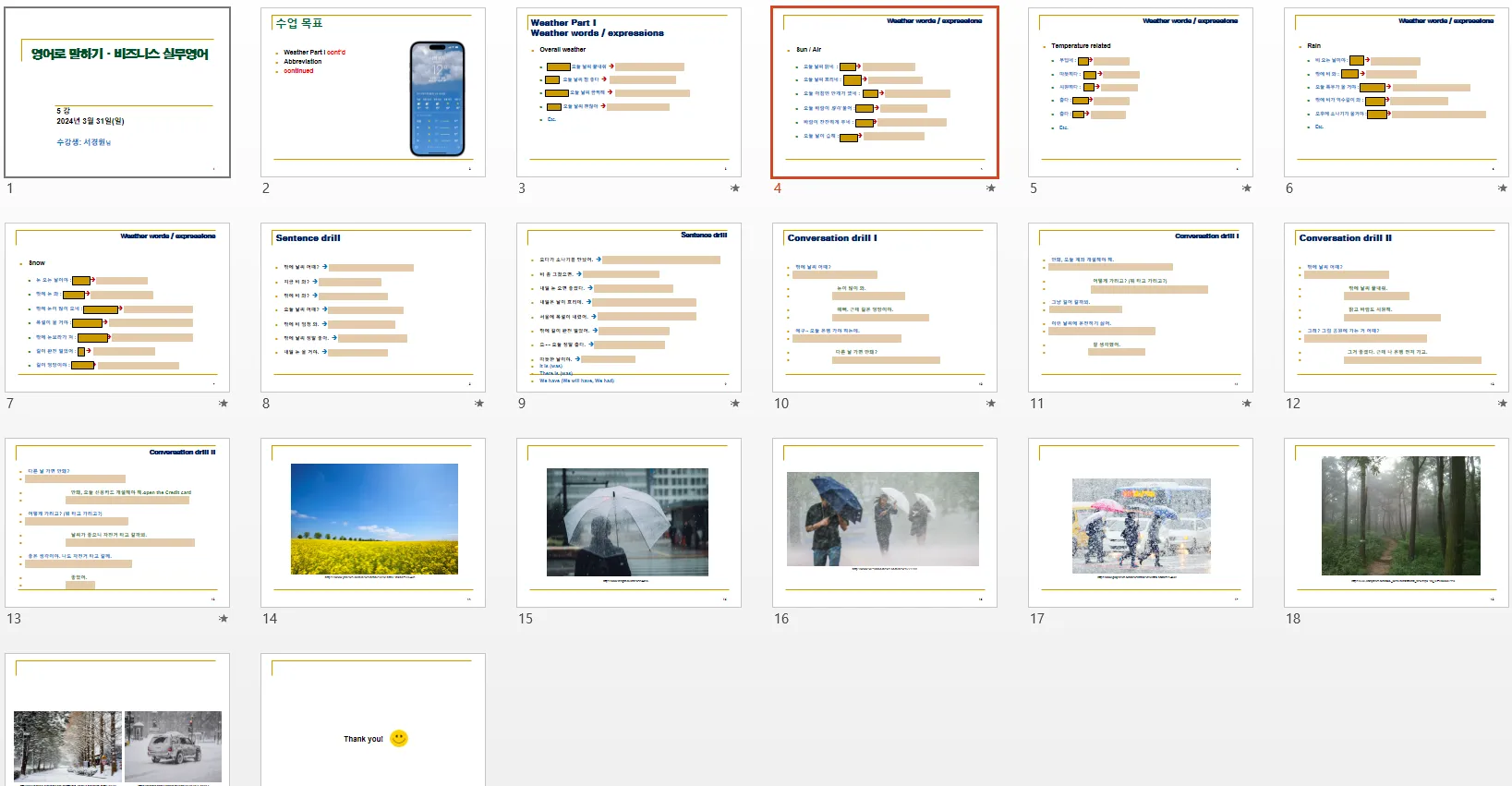Select the Thank you smiley slide
This screenshot has height=786, width=1512.
[x=373, y=720]
